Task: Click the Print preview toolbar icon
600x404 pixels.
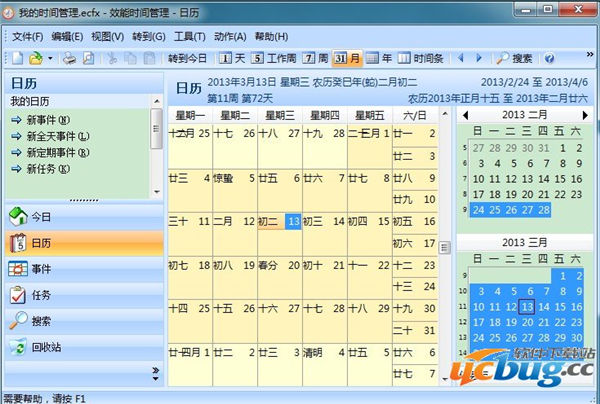Action: point(88,58)
